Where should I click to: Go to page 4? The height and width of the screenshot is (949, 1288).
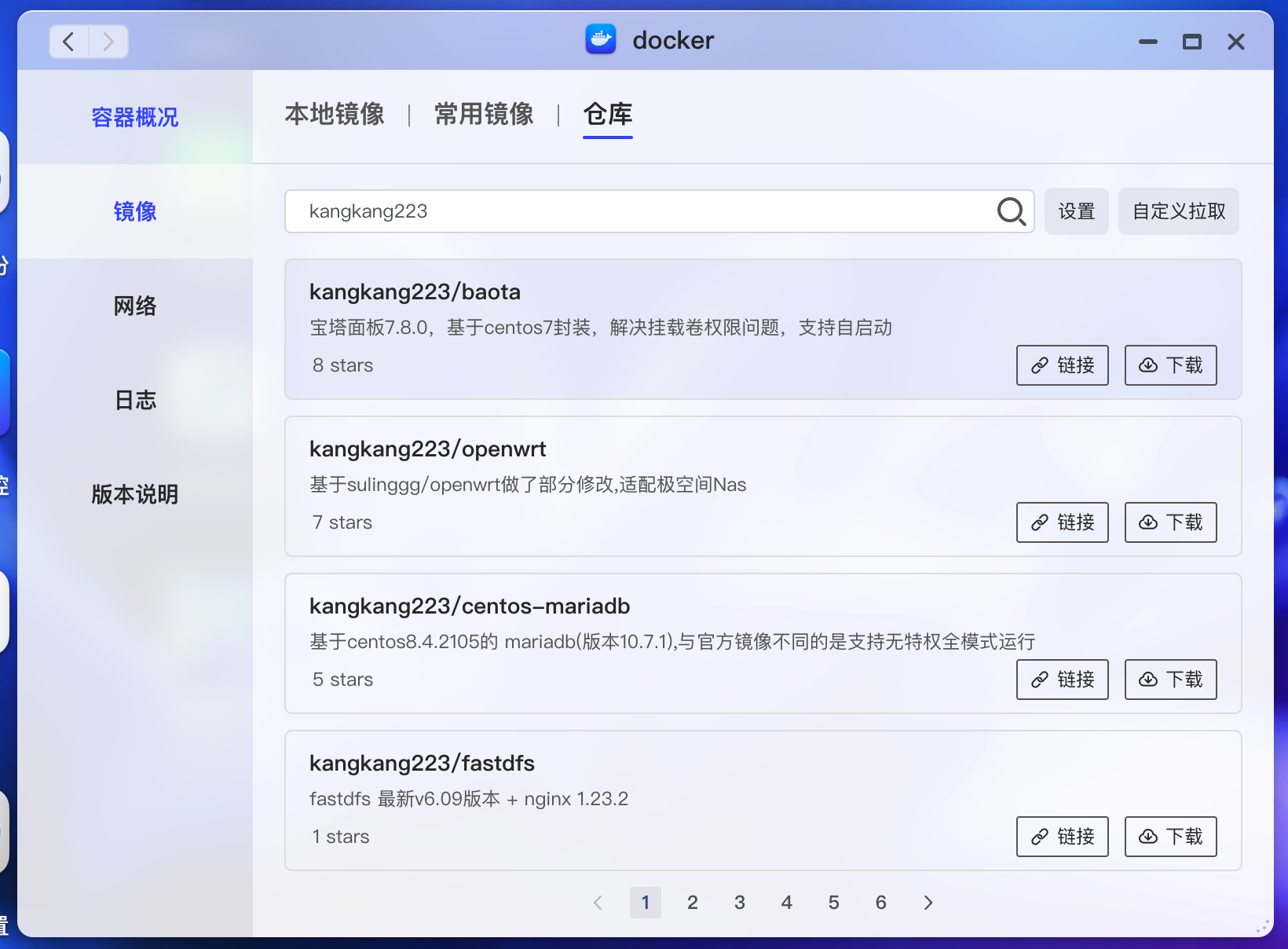(x=787, y=903)
